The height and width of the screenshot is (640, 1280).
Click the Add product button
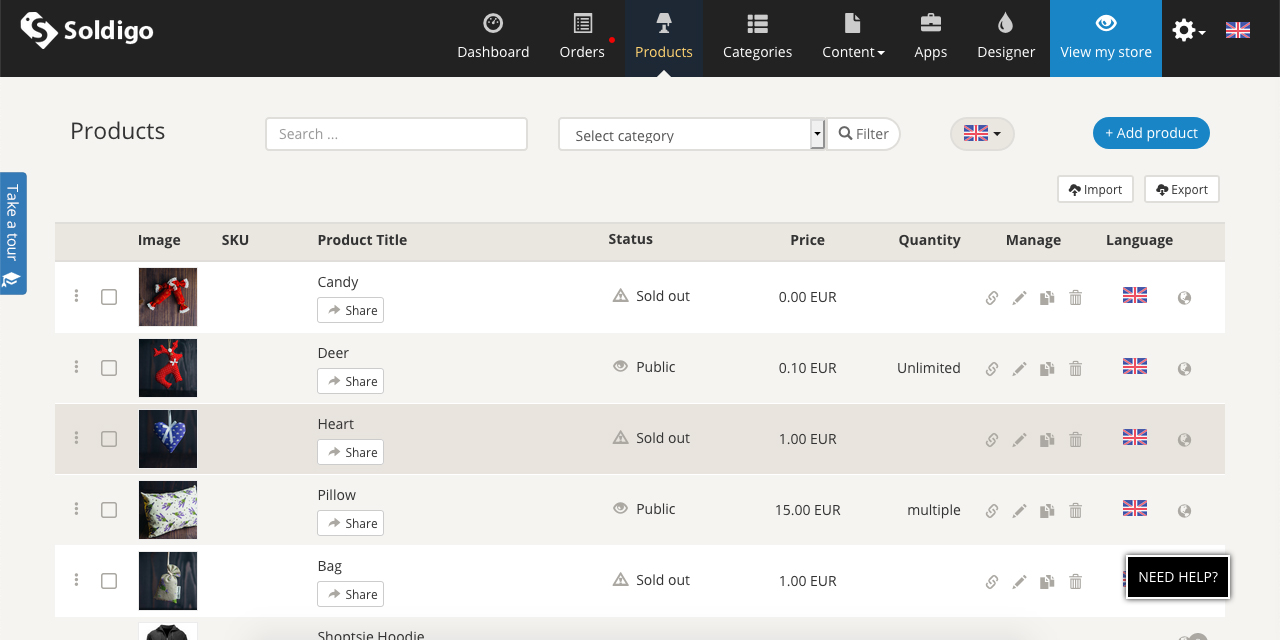[x=1151, y=133]
